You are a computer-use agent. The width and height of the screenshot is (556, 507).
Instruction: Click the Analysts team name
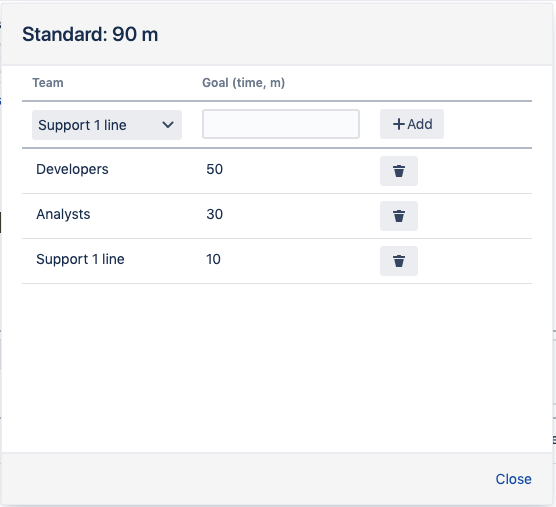63,214
